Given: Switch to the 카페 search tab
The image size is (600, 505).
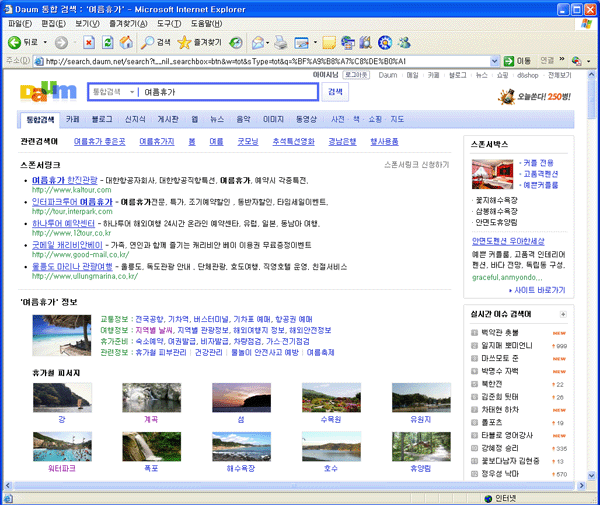Looking at the screenshot, I should pyautogui.click(x=72, y=119).
